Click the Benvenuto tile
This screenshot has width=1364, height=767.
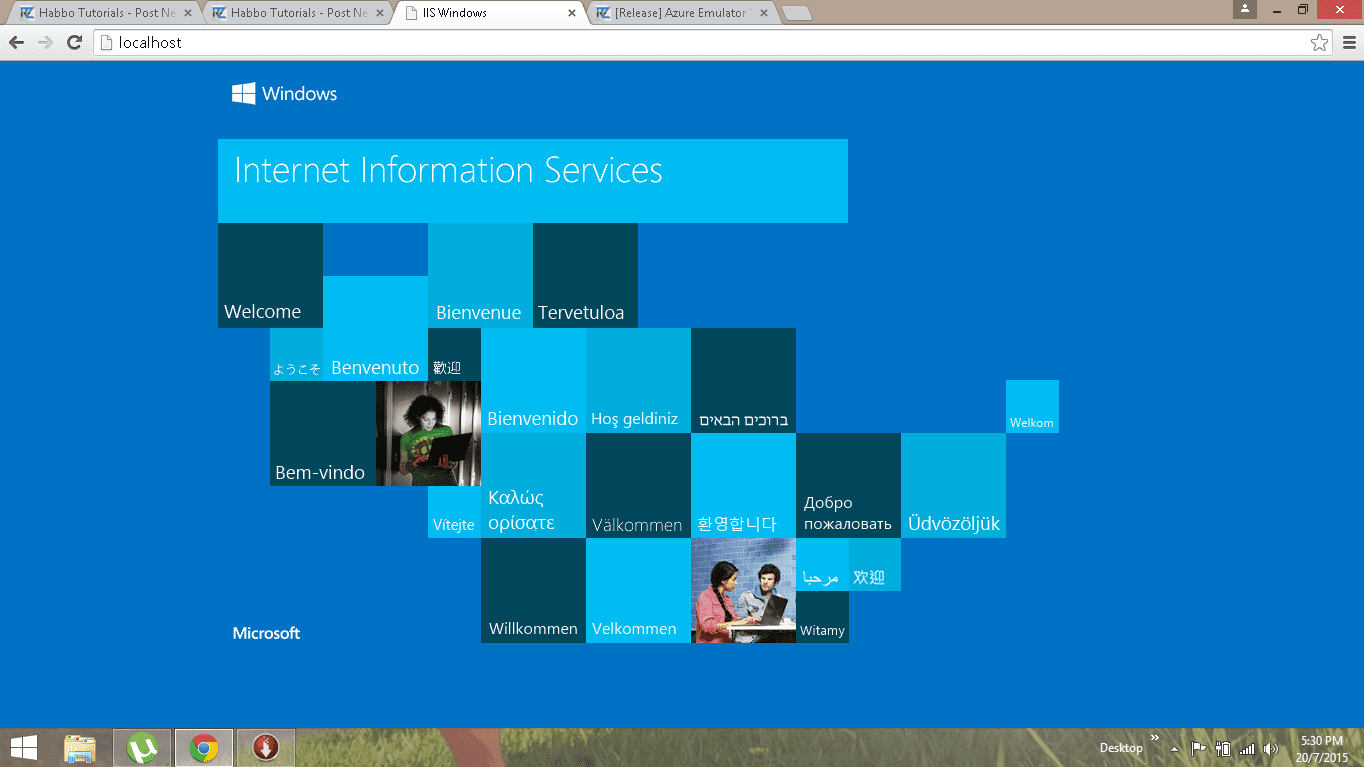(x=375, y=328)
